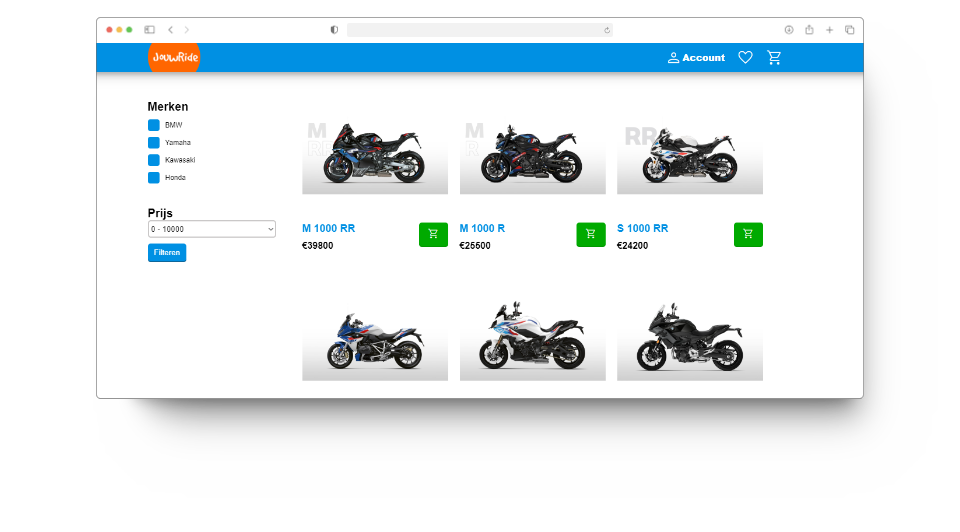
Task: View the S 1000 RR motorcycle image
Action: point(690,154)
